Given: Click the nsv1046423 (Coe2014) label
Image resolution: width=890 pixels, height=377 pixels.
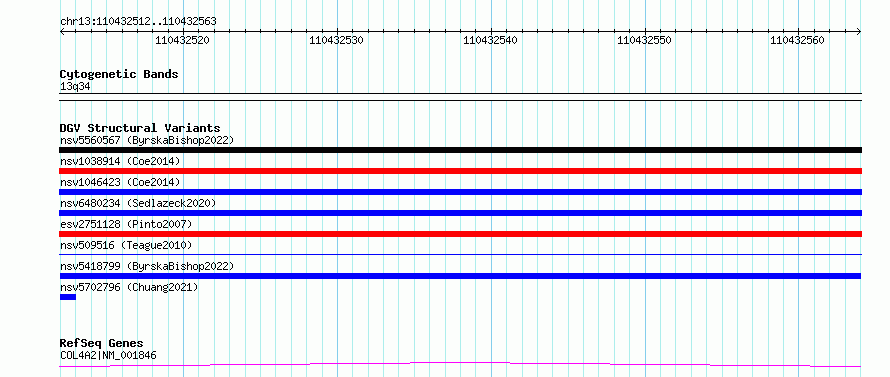Looking at the screenshot, I should pyautogui.click(x=120, y=182).
